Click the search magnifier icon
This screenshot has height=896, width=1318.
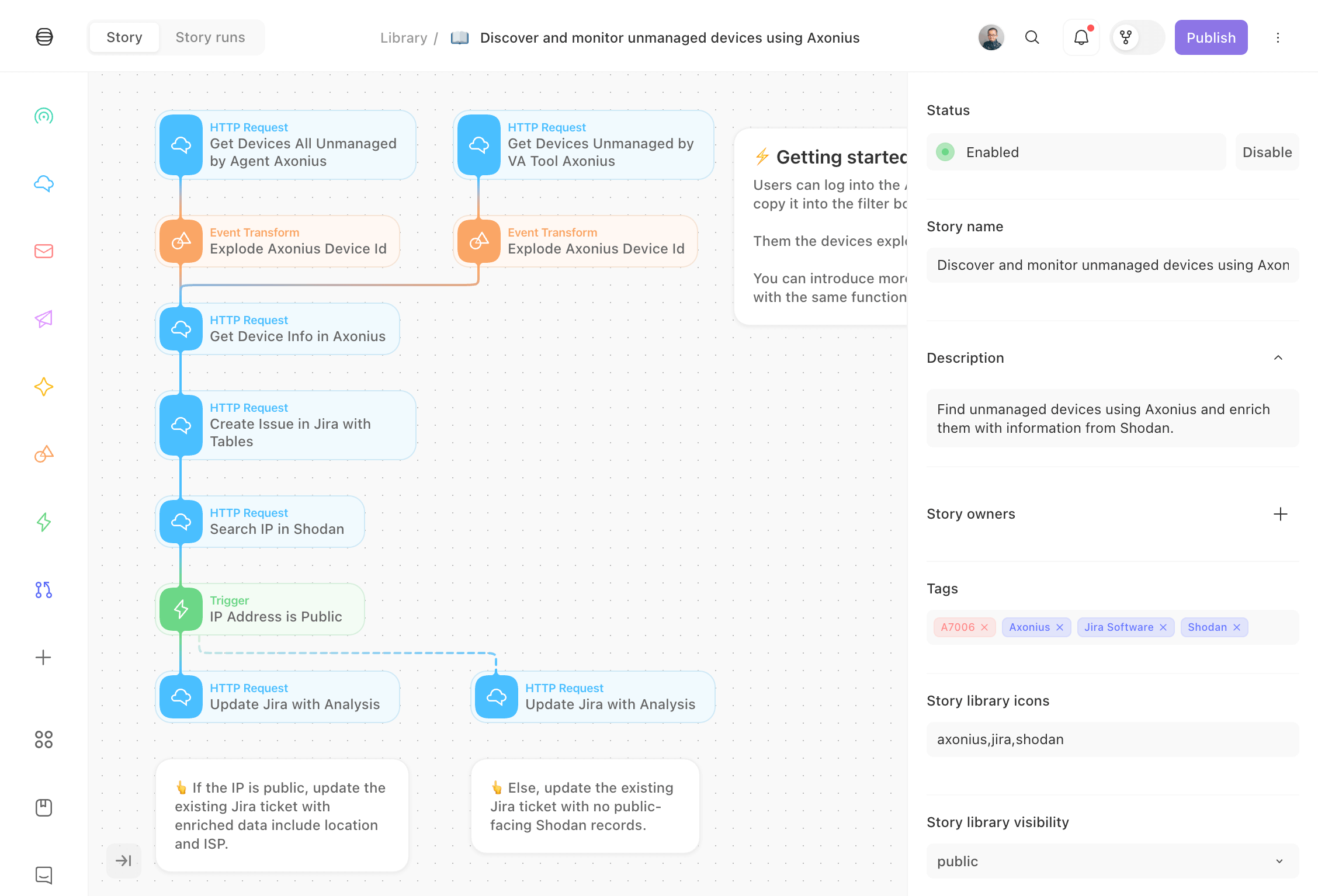1032,38
